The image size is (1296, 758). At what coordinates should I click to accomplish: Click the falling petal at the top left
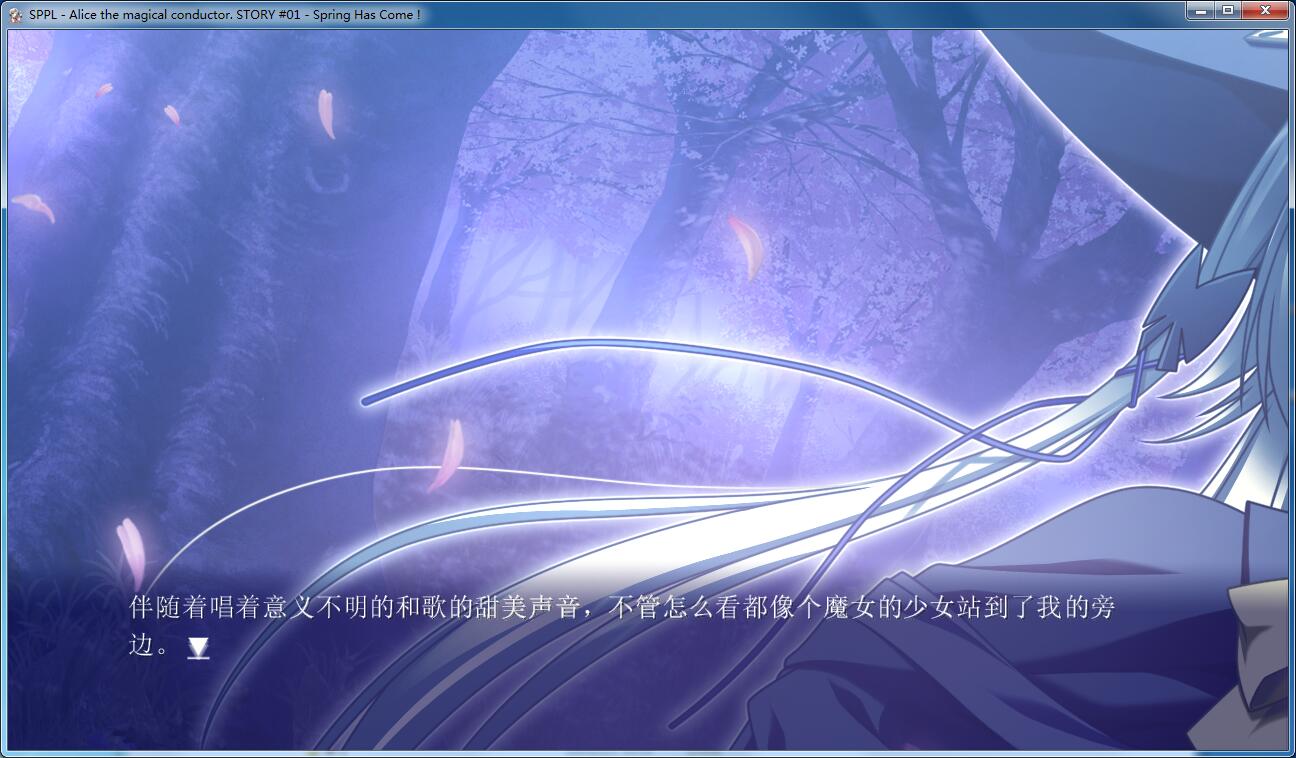326,113
